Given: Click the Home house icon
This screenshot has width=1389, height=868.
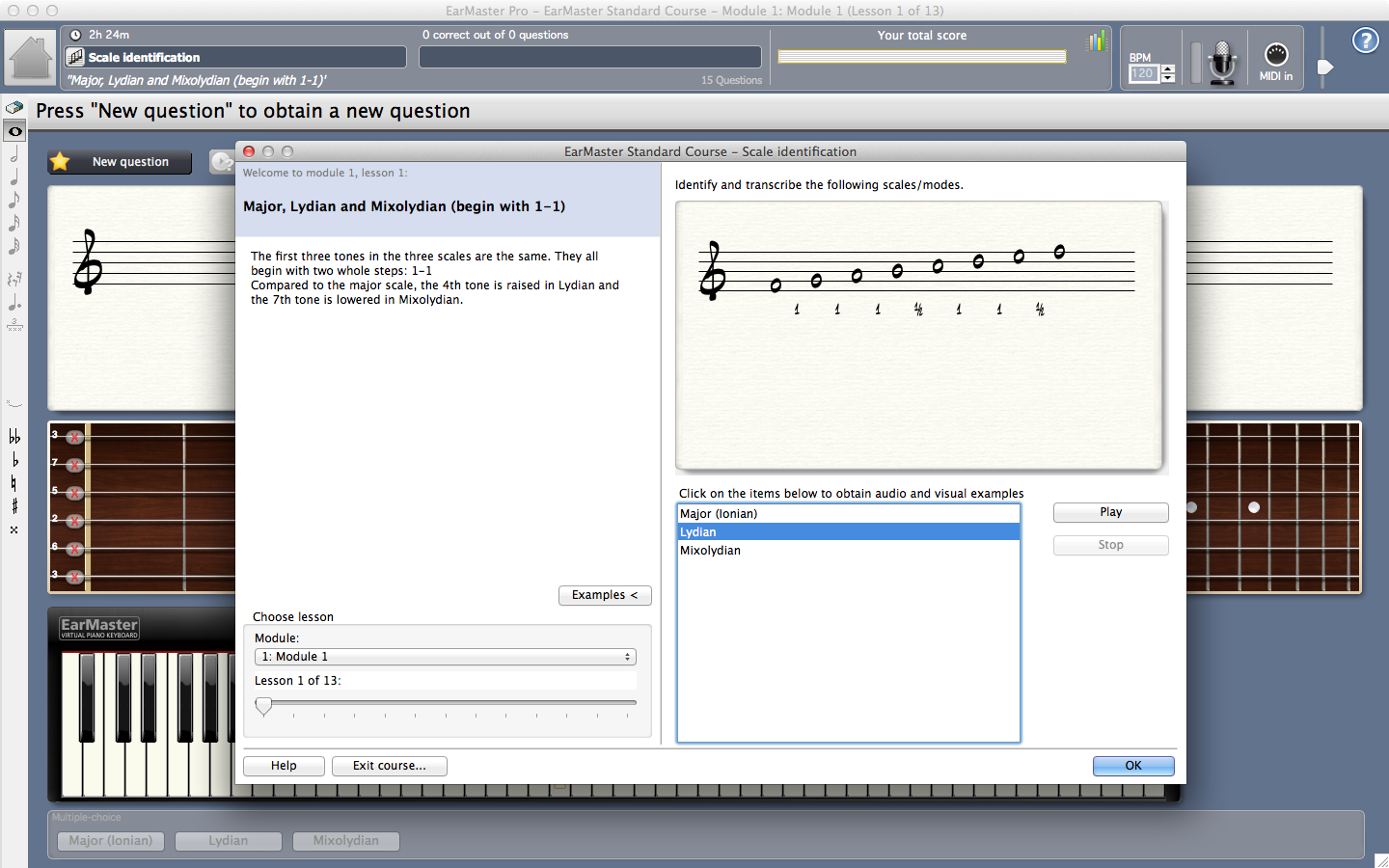Looking at the screenshot, I should [31, 58].
